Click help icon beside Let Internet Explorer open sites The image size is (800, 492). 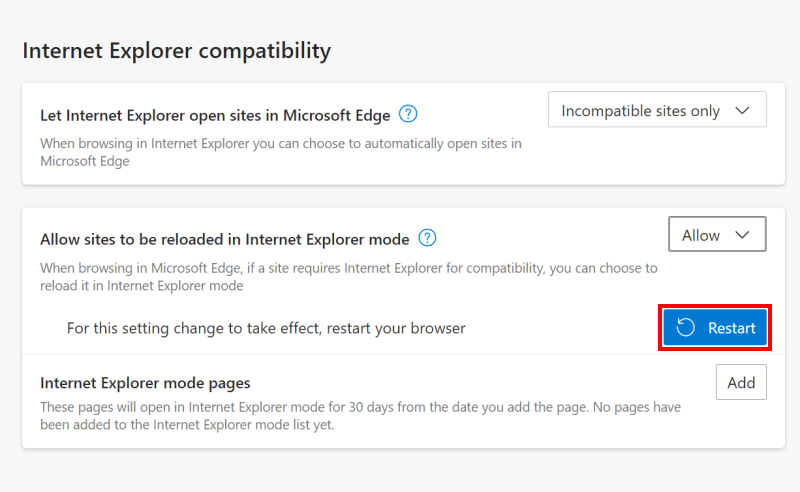point(408,114)
